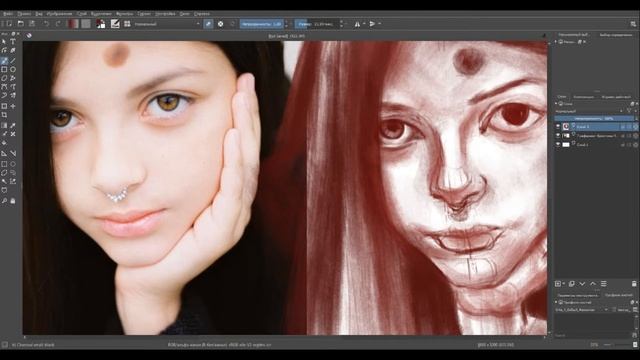Viewport: 640px width, 360px height.
Task: Open a file using the toolbar folder icon
Action: (20, 24)
